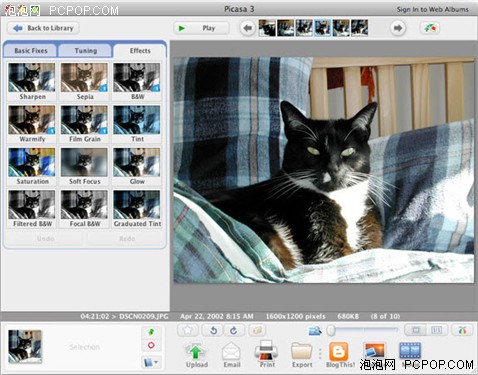This screenshot has height=375, width=478.
Task: Switch to the Tuning tab
Action: point(86,51)
